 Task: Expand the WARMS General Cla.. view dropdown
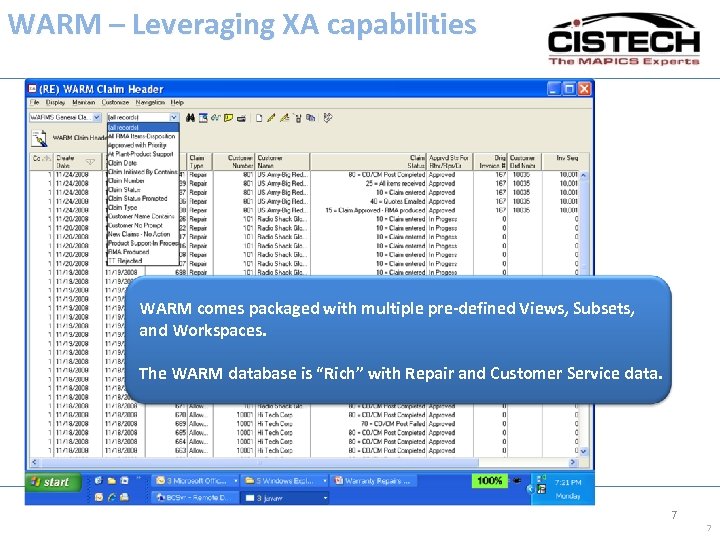[x=97, y=118]
